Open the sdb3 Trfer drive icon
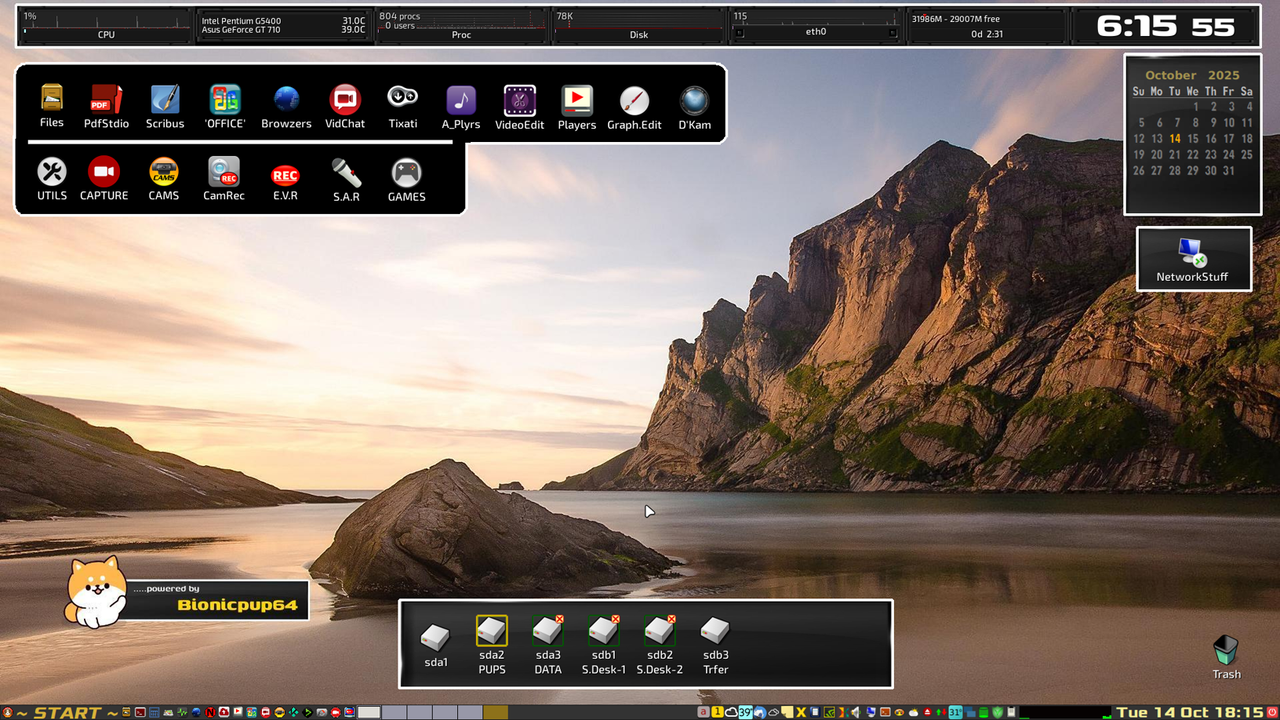This screenshot has height=720, width=1280. 716,630
